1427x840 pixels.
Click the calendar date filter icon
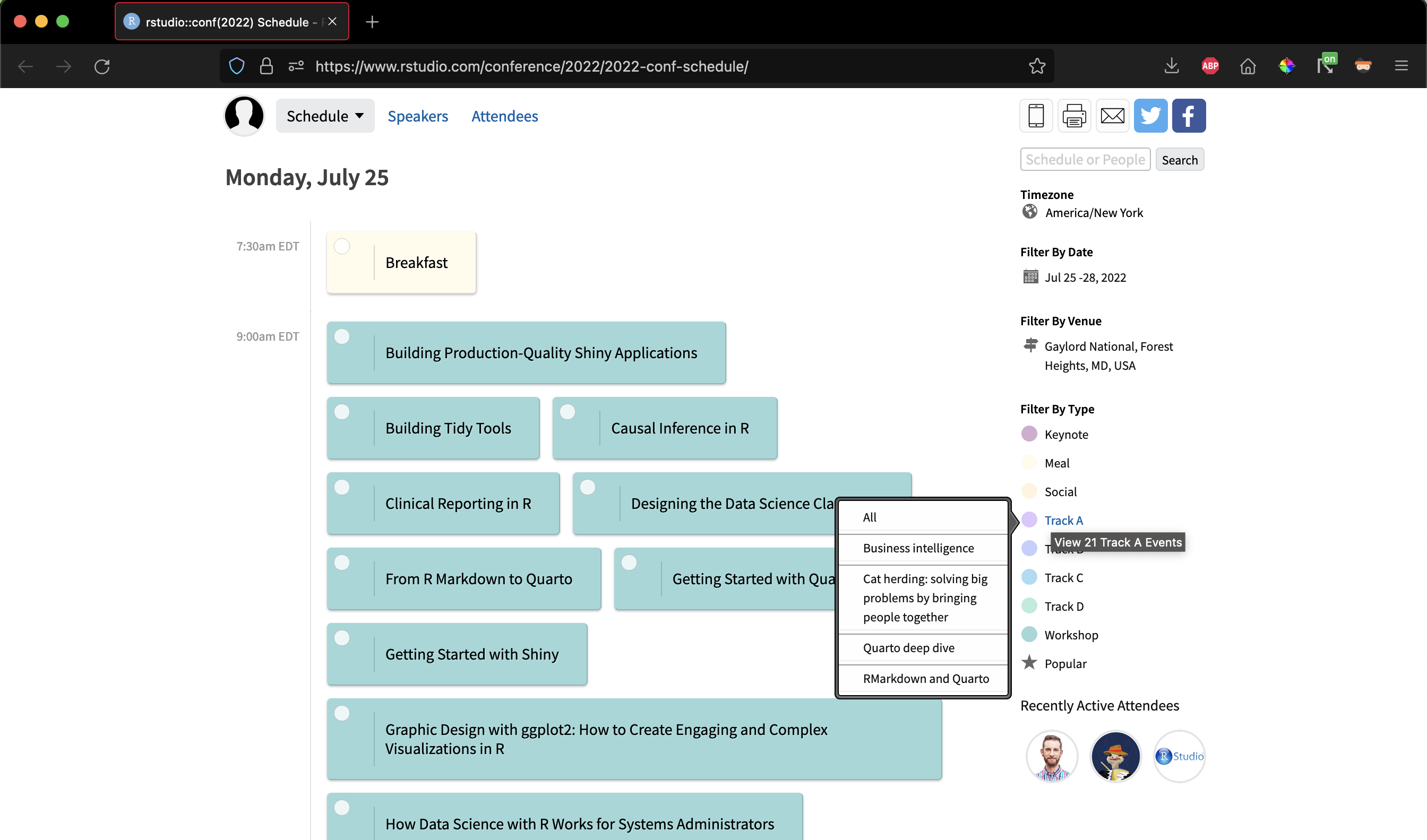[1031, 278]
